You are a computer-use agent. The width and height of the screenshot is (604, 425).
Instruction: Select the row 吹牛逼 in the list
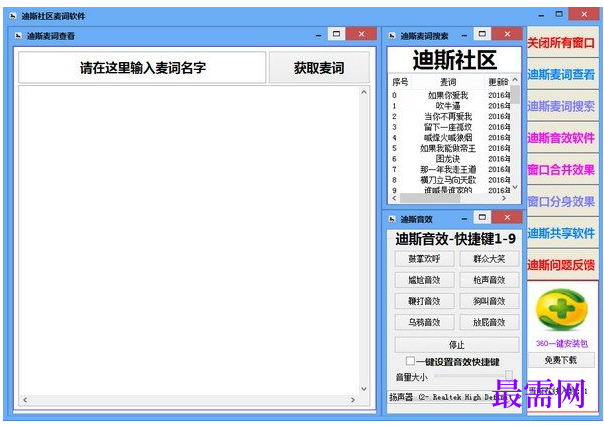450,106
